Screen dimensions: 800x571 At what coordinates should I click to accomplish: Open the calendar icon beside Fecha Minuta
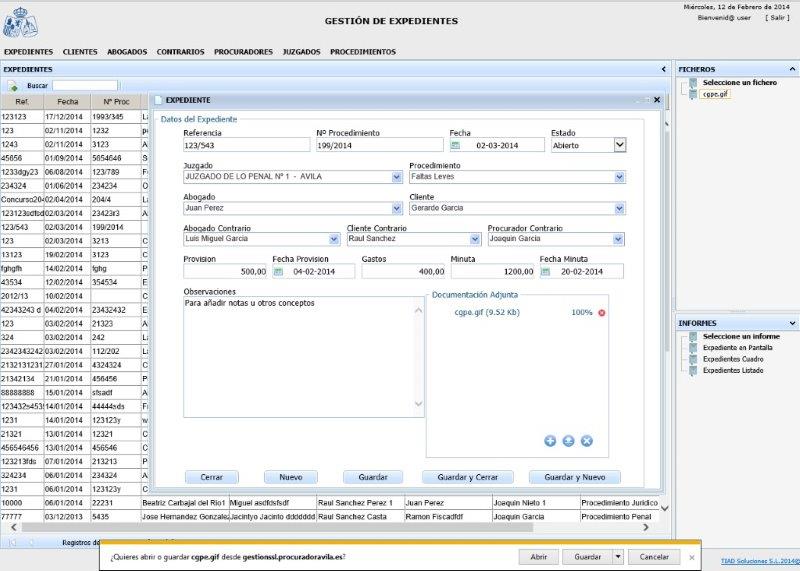pos(548,271)
